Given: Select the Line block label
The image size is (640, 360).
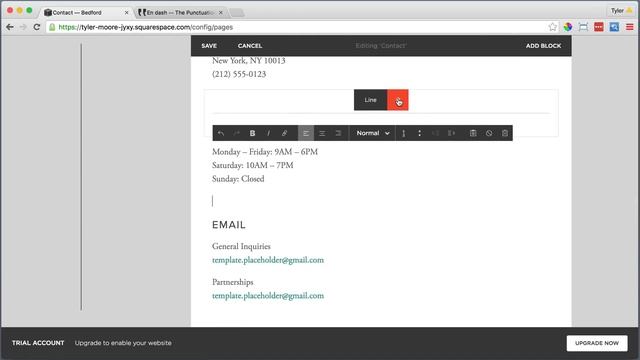Looking at the screenshot, I should 371,100.
